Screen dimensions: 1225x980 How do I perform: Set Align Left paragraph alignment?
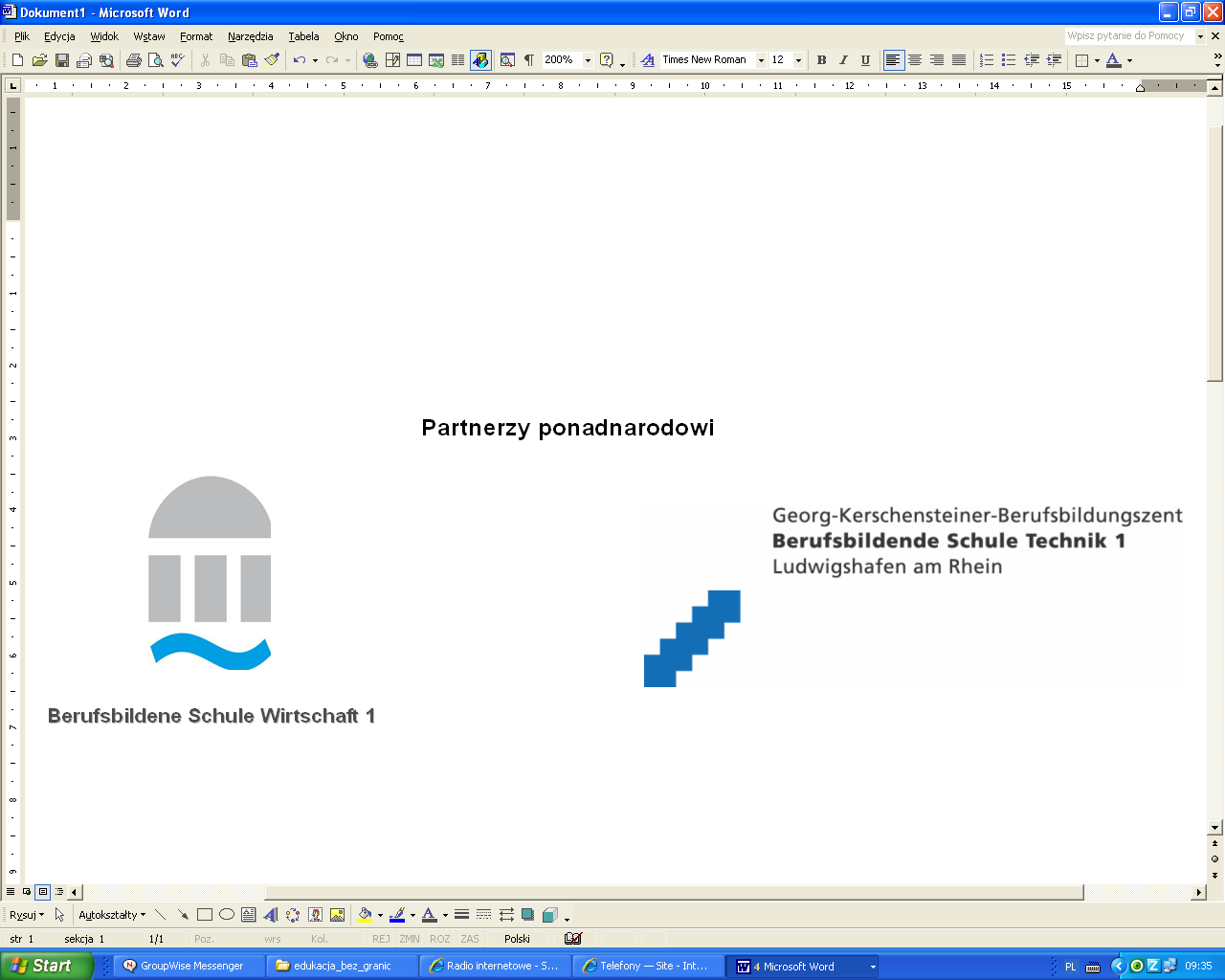tap(893, 60)
